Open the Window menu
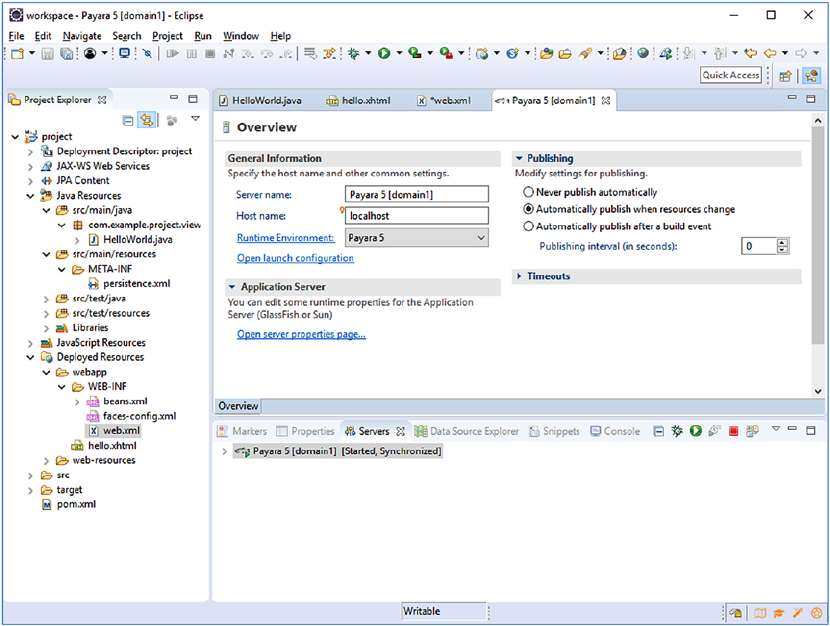The height and width of the screenshot is (626, 830). pyautogui.click(x=241, y=36)
